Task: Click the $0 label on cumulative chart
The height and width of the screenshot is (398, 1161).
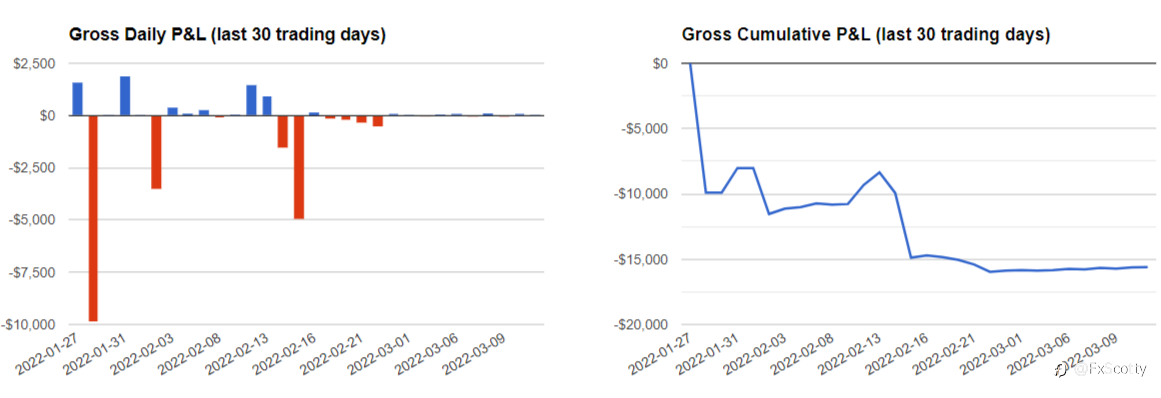Action: 659,64
